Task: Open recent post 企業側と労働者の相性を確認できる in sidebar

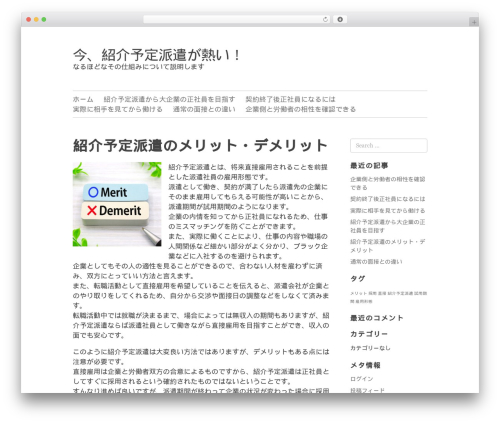Action: (388, 183)
